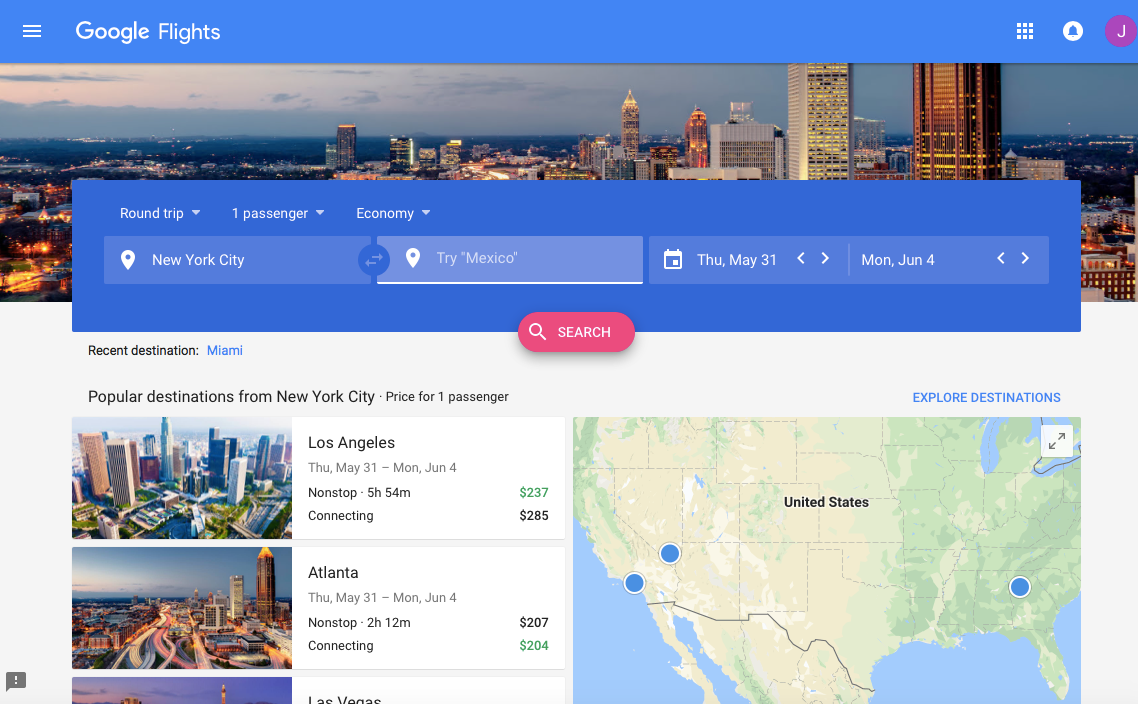Click the New York City origin field
Image resolution: width=1138 pixels, height=704 pixels.
point(237,260)
